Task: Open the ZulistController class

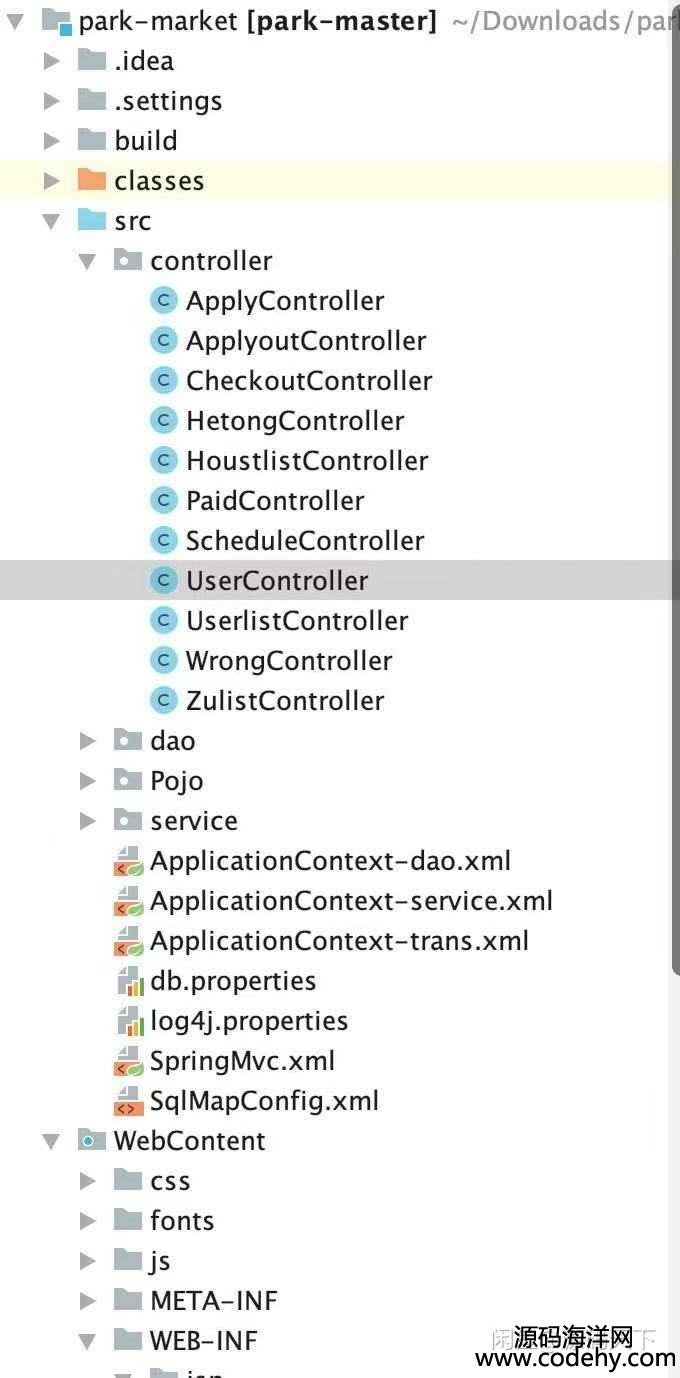Action: pyautogui.click(x=284, y=701)
